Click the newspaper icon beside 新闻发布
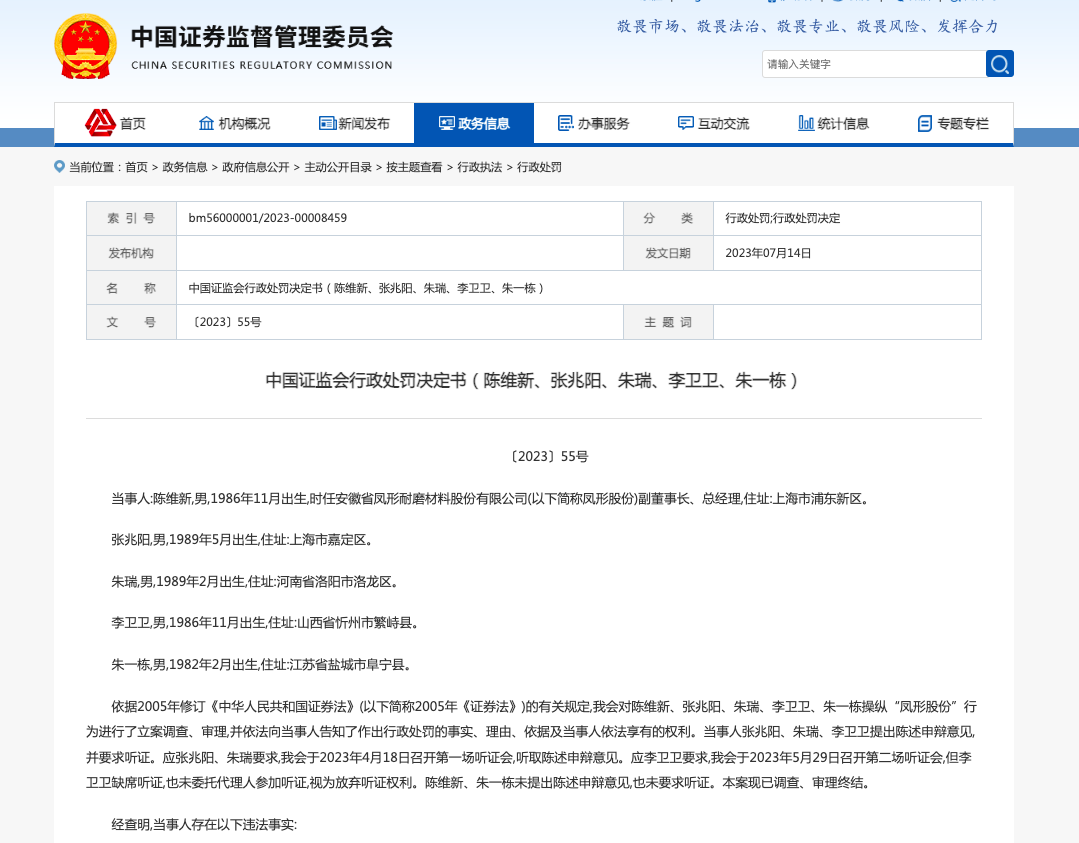Screen dimensions: 1079x843 (327, 123)
